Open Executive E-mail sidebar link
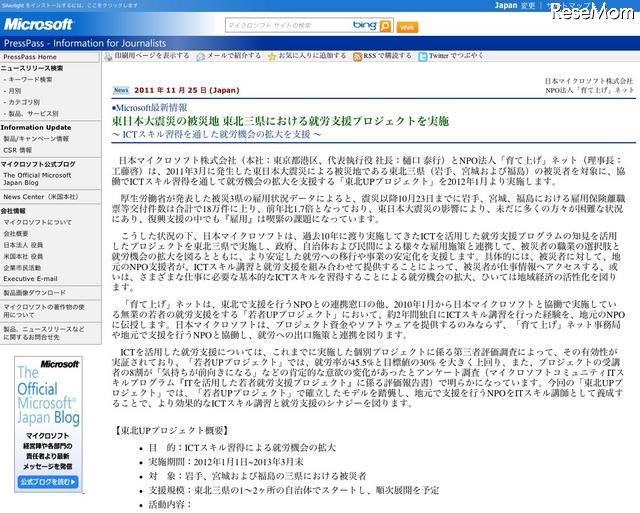 coord(30,279)
